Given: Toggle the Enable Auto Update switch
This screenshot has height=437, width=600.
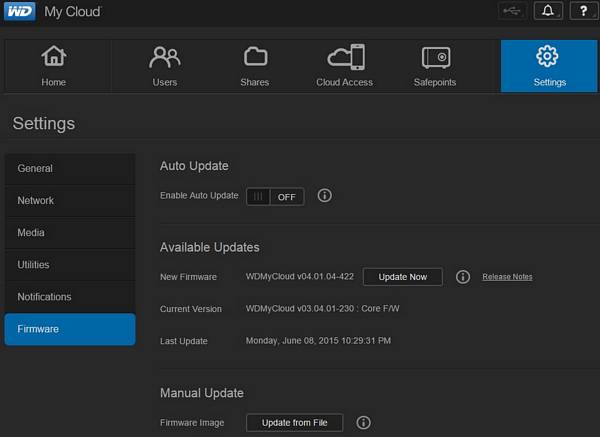Looking at the screenshot, I should [x=275, y=196].
